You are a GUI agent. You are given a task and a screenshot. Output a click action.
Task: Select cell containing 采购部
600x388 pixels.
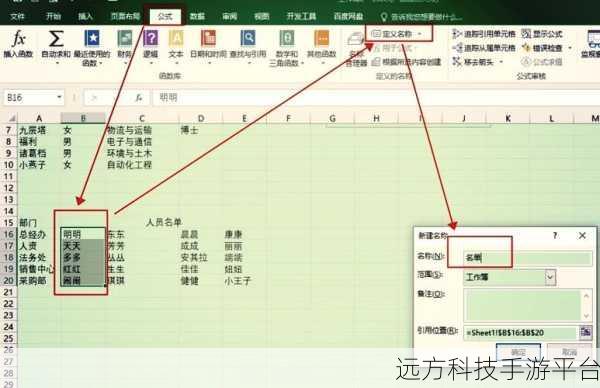[38, 281]
